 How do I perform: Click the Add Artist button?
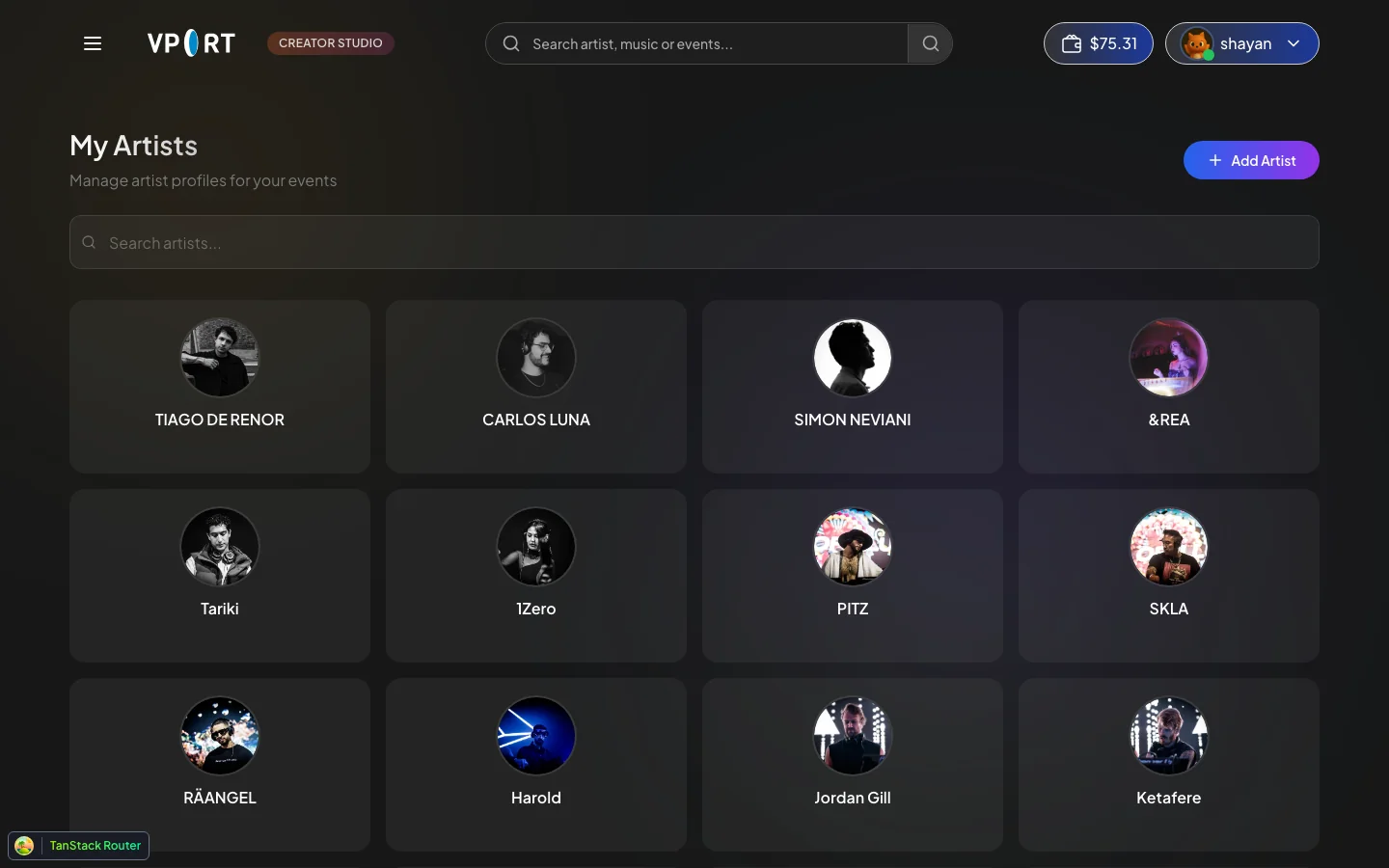point(1251,160)
